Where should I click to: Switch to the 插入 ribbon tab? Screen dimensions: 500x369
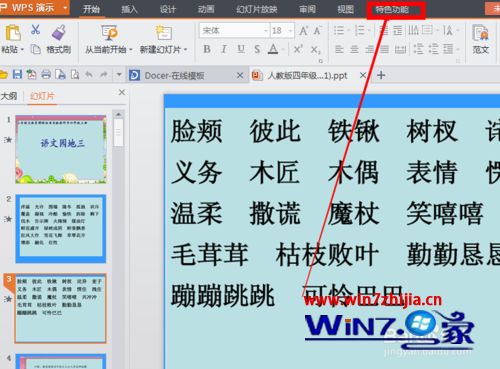click(x=129, y=9)
